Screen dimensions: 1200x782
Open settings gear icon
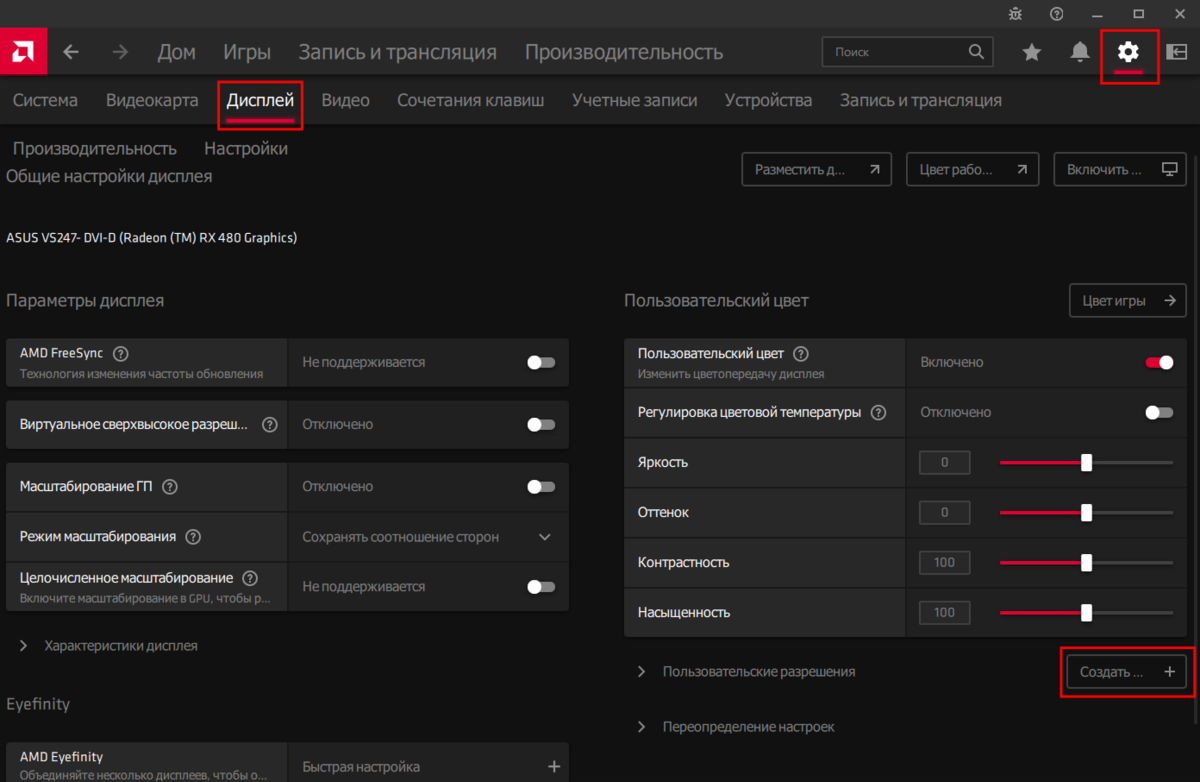[1128, 52]
